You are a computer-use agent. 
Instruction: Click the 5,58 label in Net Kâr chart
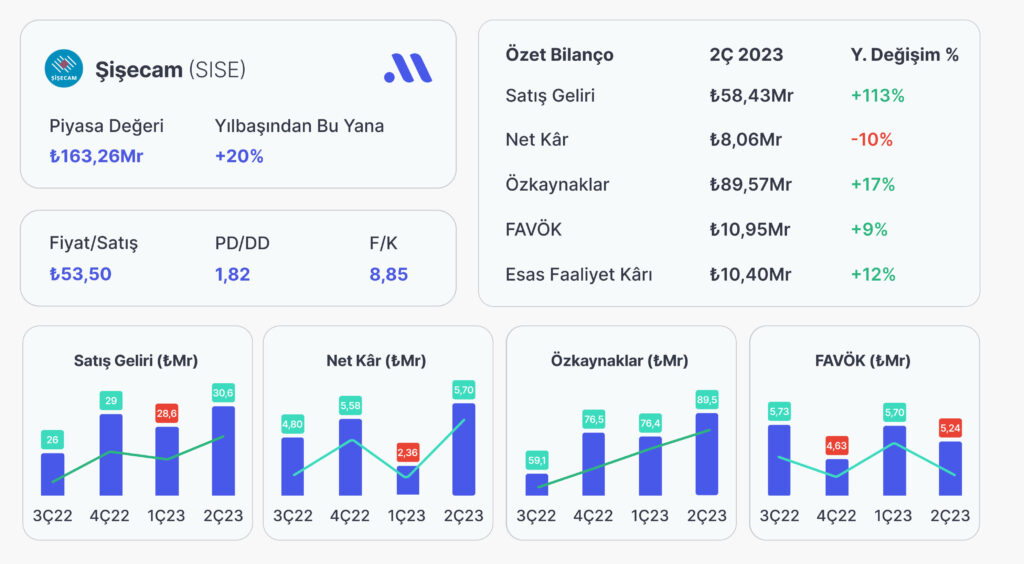click(351, 405)
